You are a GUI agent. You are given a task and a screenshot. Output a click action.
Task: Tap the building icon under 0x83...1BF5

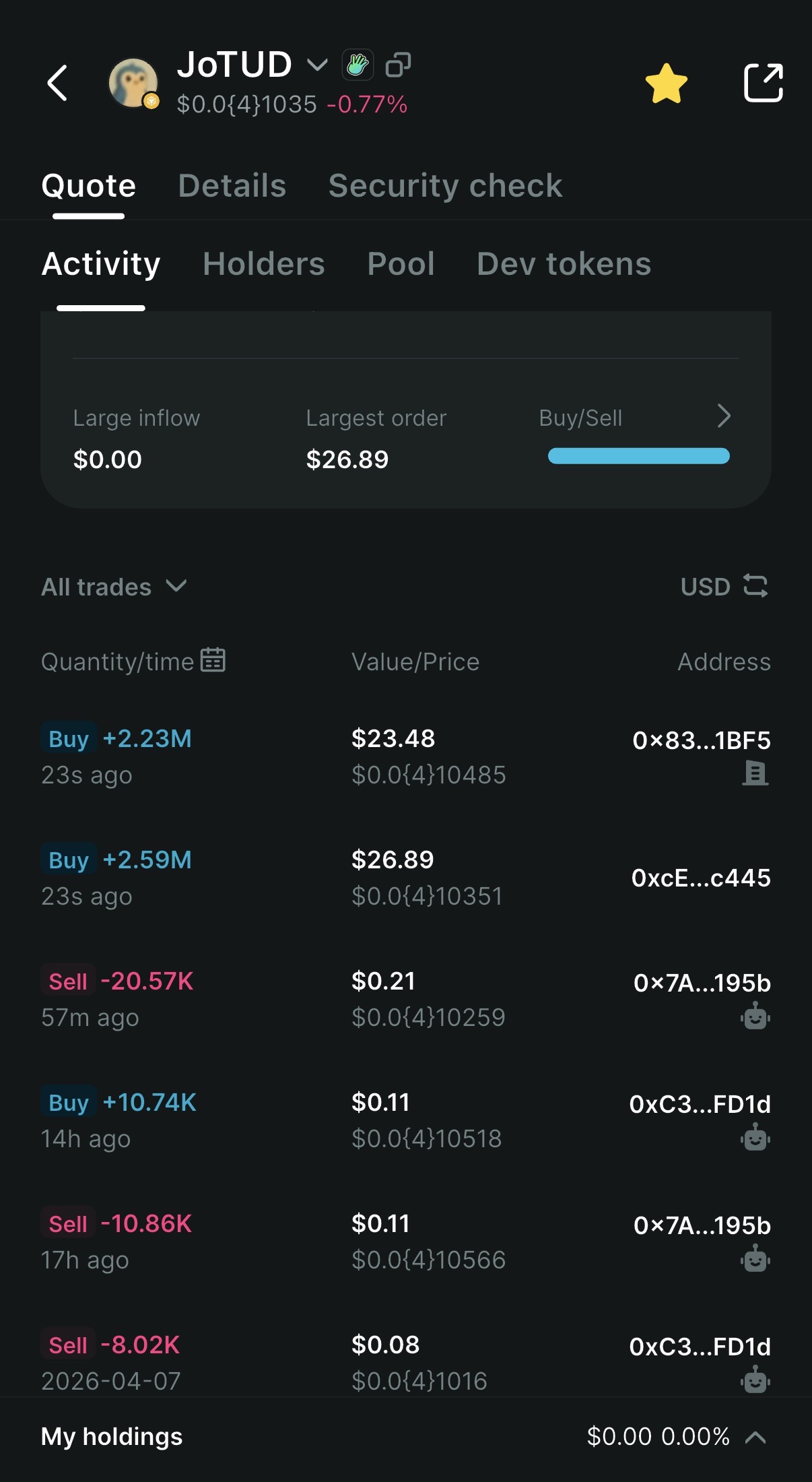click(x=755, y=773)
